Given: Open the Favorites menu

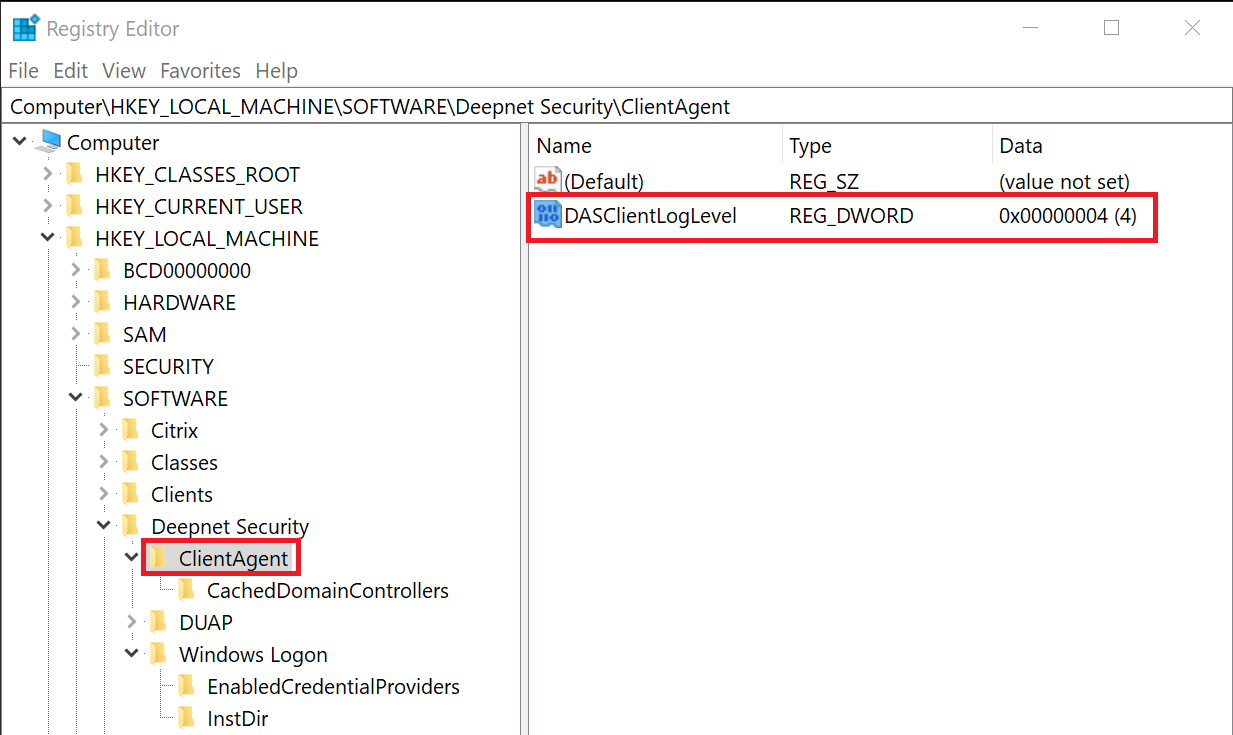Looking at the screenshot, I should pos(200,71).
